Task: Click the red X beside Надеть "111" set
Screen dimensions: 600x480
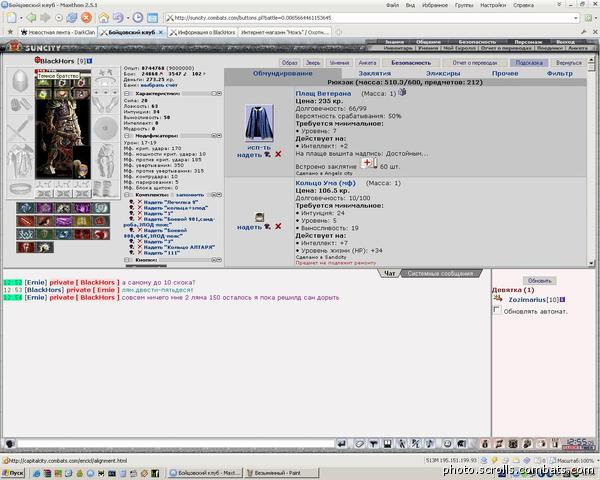Action: [140, 253]
